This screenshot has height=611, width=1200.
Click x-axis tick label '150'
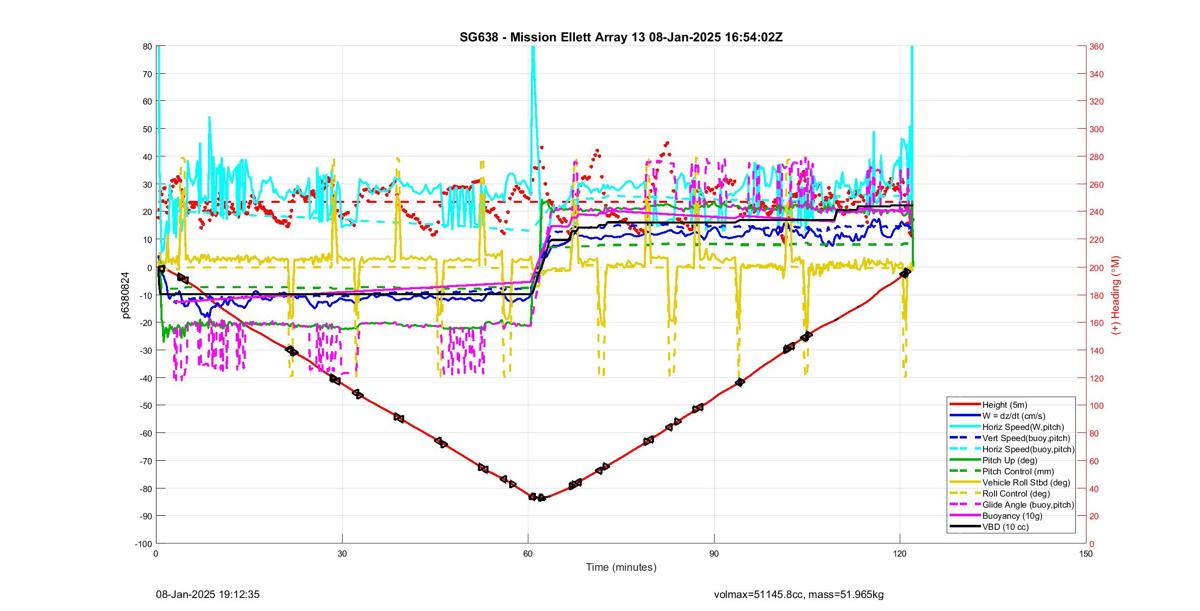click(x=1086, y=553)
